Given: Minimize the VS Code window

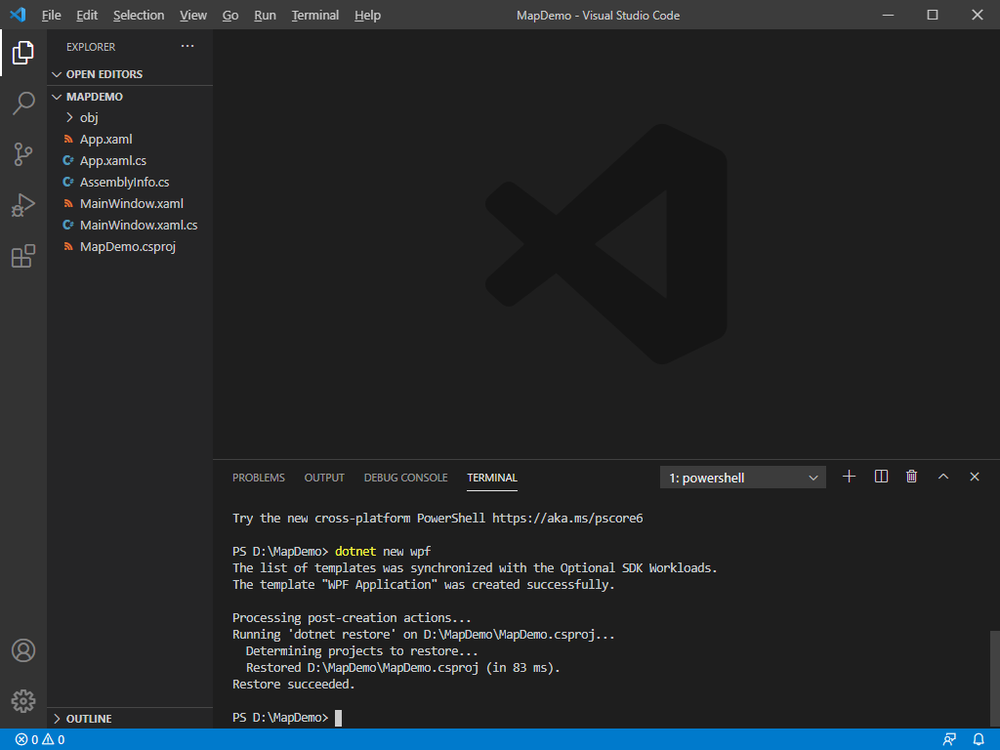Looking at the screenshot, I should 888,15.
